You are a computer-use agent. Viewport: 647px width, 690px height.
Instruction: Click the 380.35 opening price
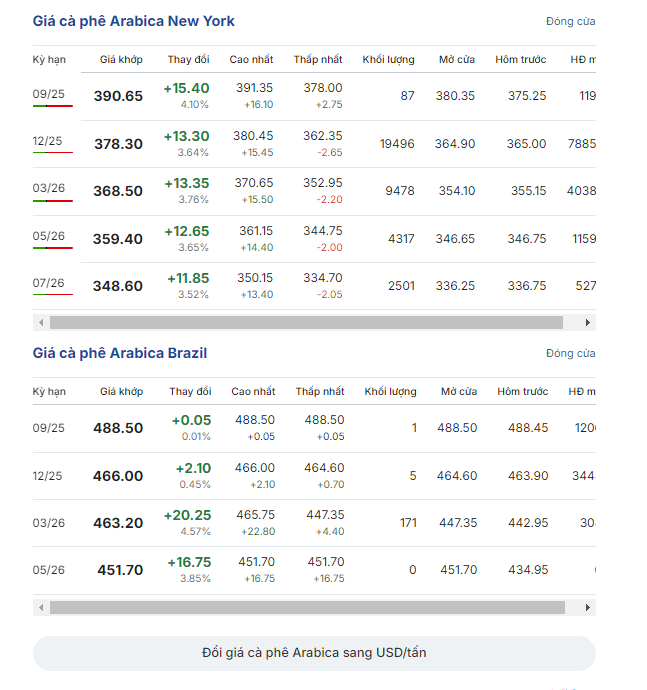(x=455, y=96)
